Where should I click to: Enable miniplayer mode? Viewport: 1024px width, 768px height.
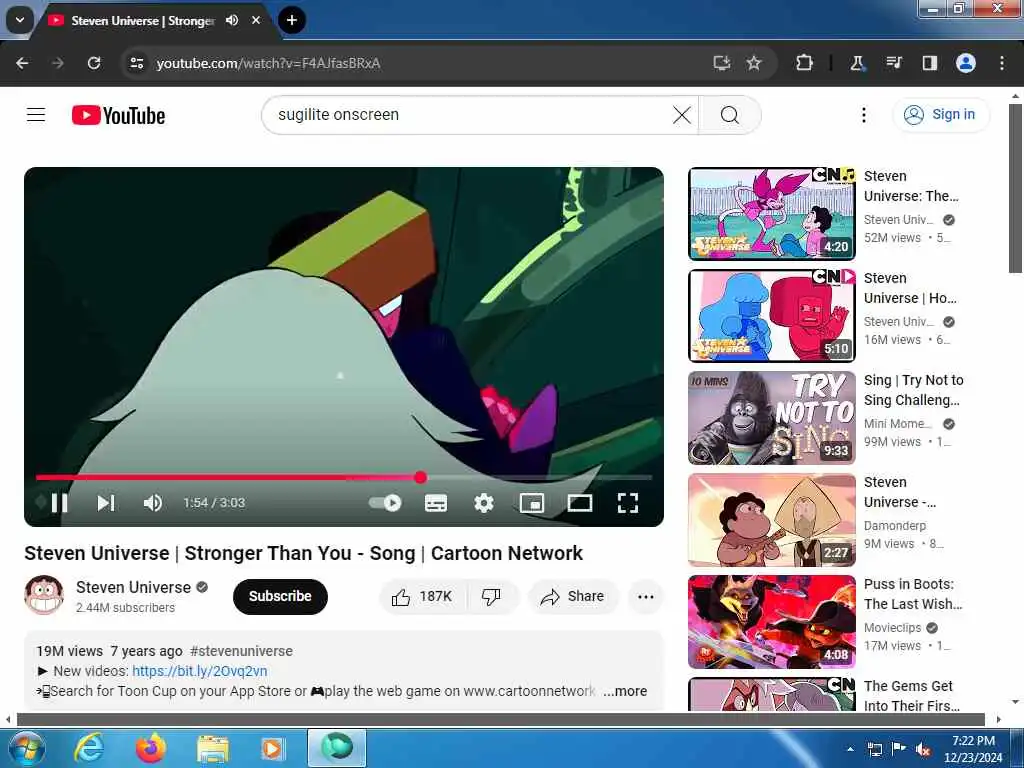[x=532, y=503]
